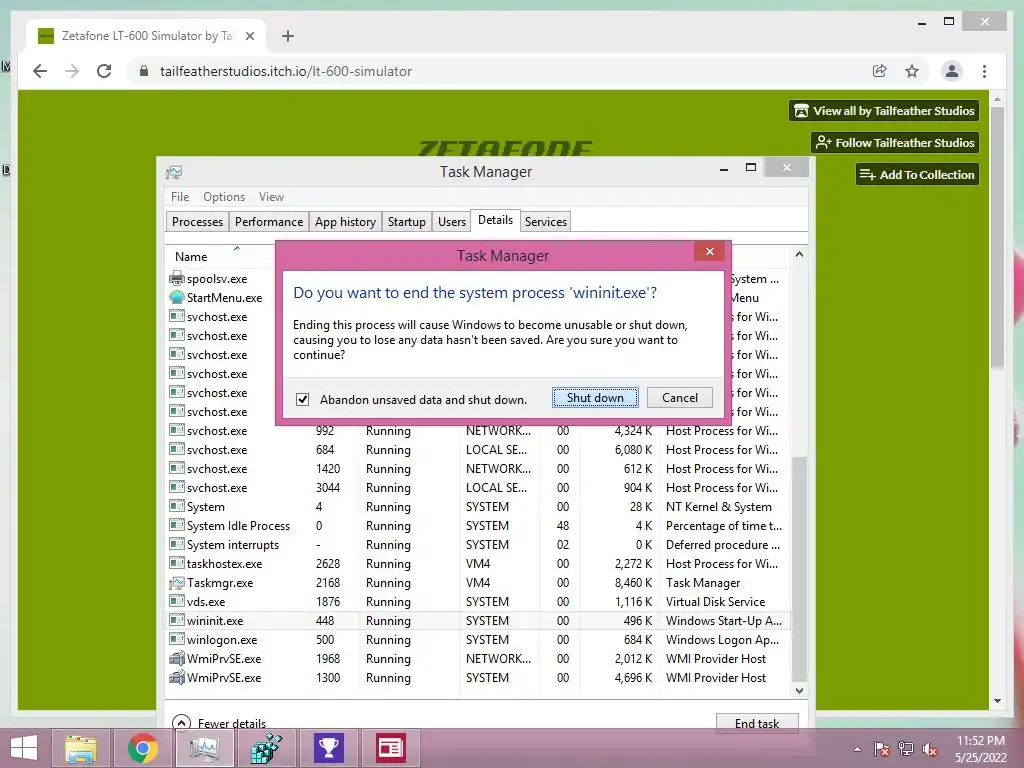The image size is (1024, 768).
Task: Click the Chrome back arrow icon
Action: (40, 71)
